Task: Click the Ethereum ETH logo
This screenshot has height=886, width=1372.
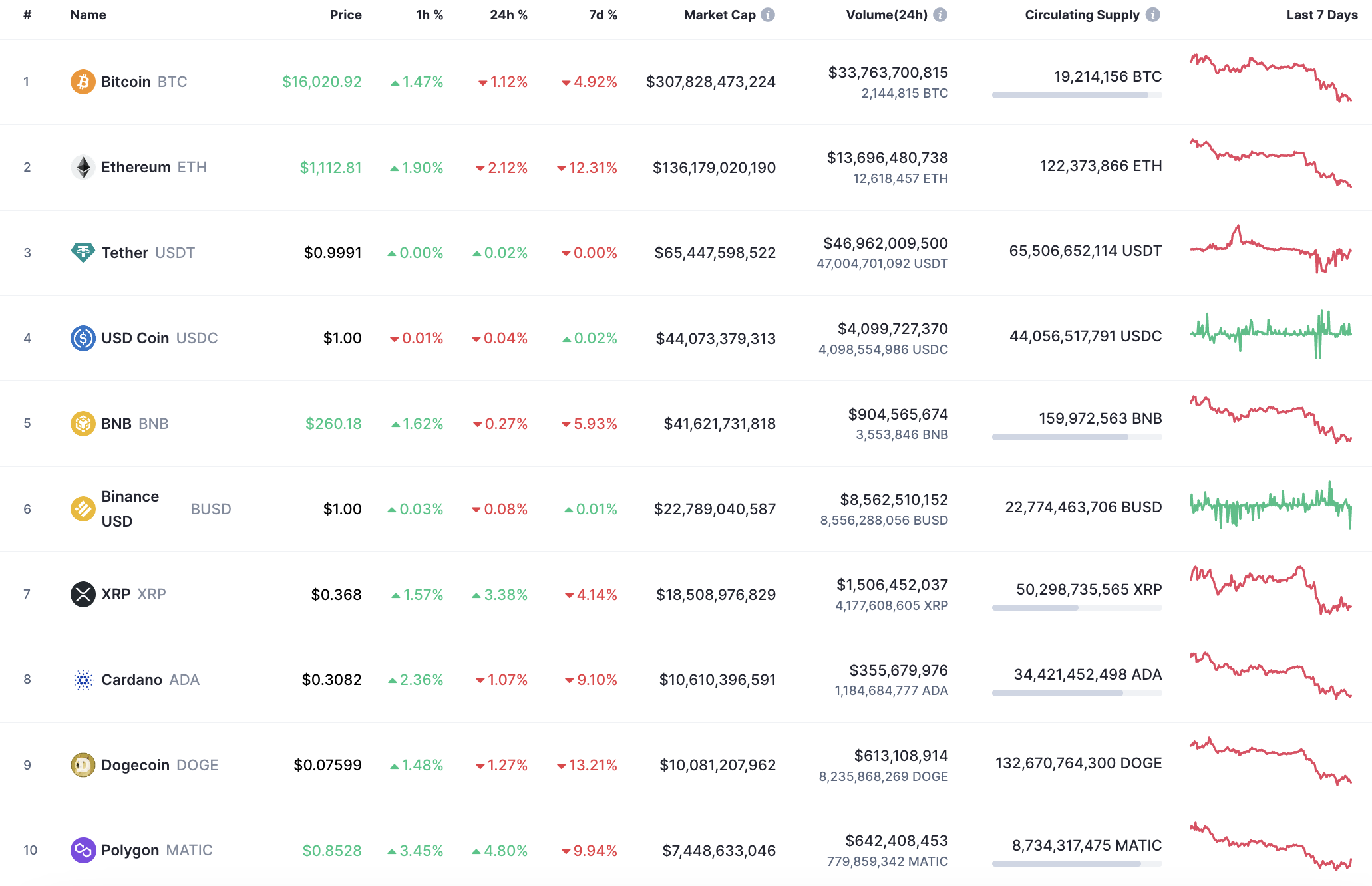Action: (x=83, y=167)
